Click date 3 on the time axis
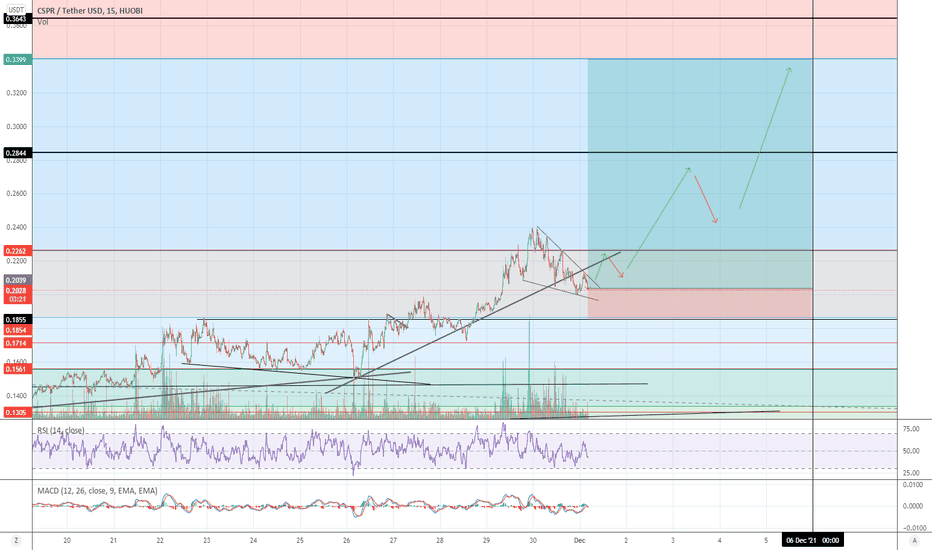This screenshot has height=550, width=932. click(x=673, y=540)
